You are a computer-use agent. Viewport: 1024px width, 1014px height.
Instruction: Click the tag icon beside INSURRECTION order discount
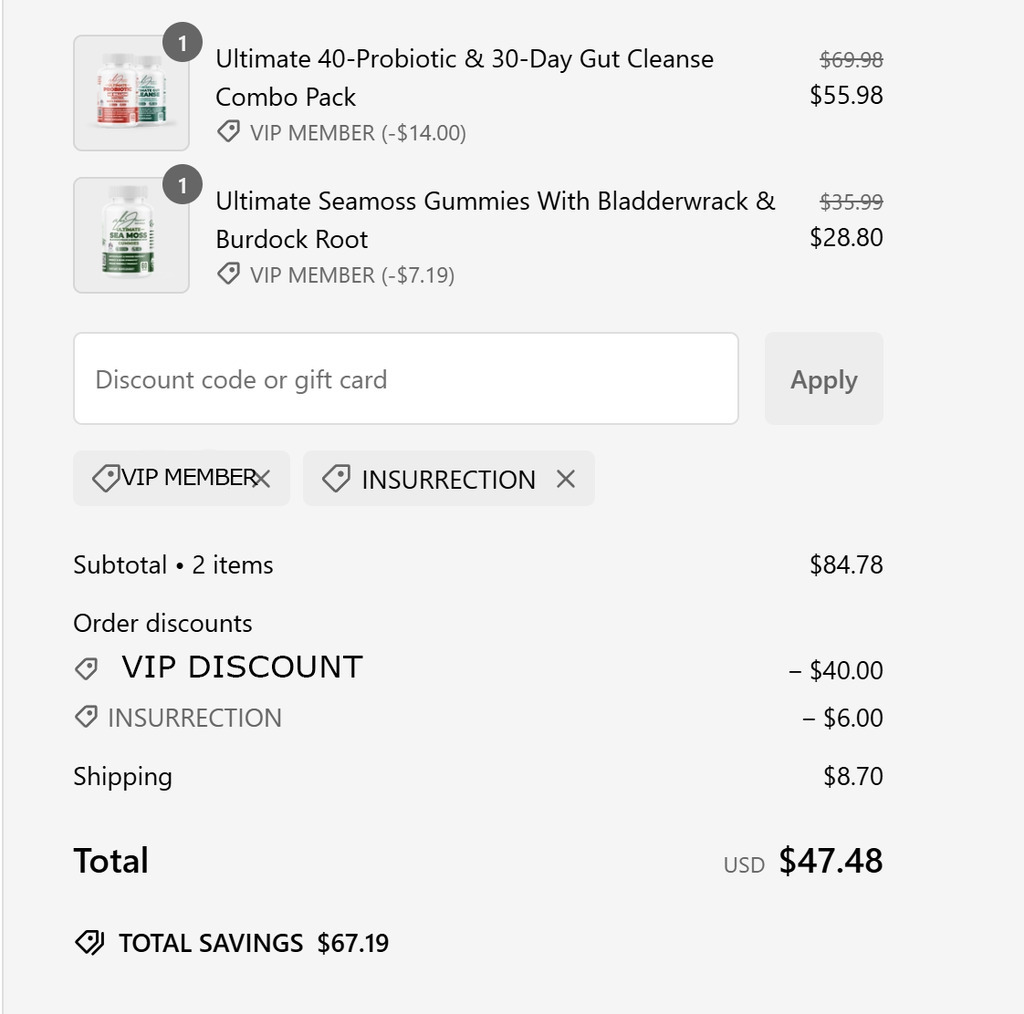coord(86,717)
